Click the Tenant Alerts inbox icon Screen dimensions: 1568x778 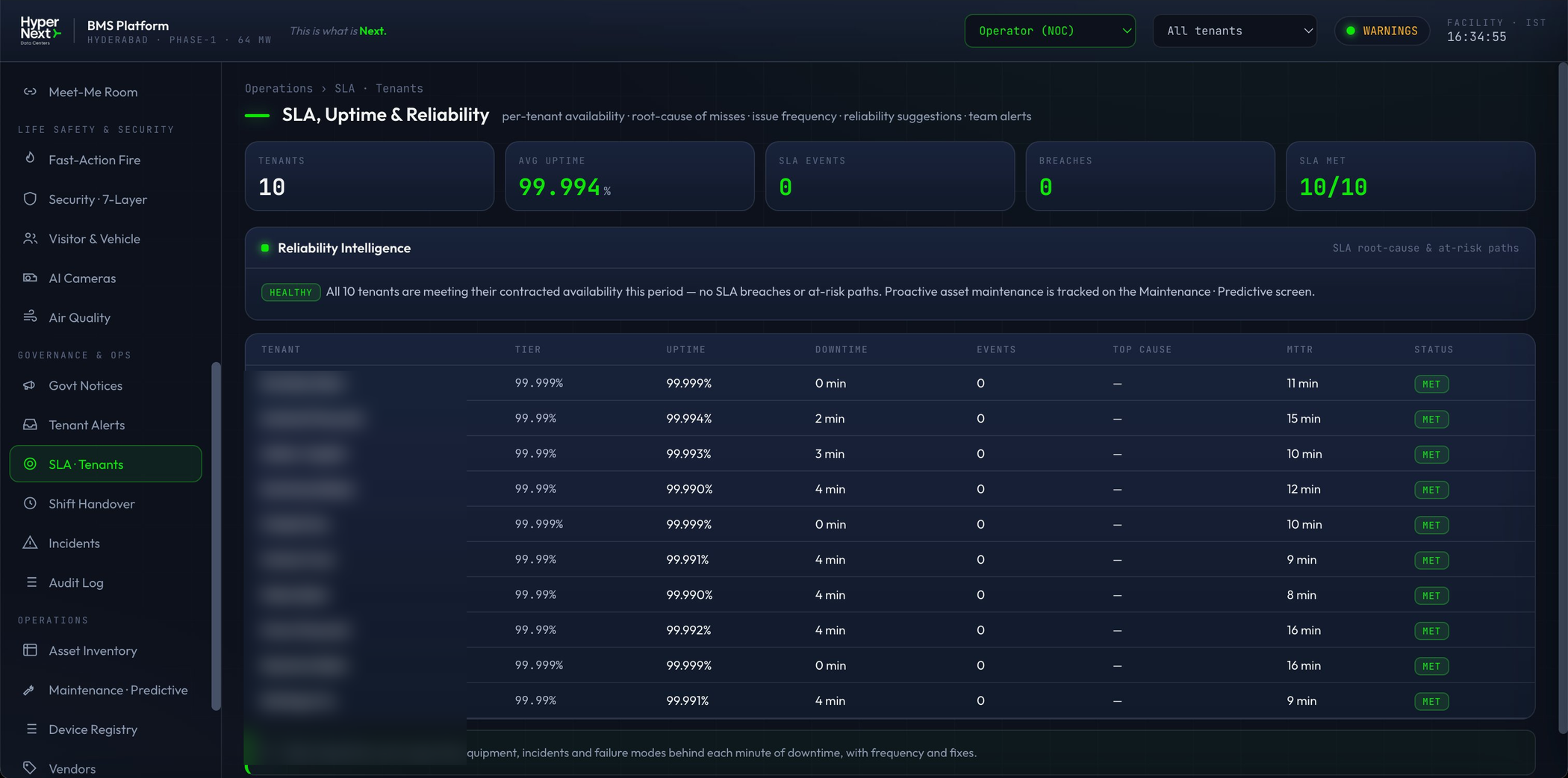(x=30, y=424)
